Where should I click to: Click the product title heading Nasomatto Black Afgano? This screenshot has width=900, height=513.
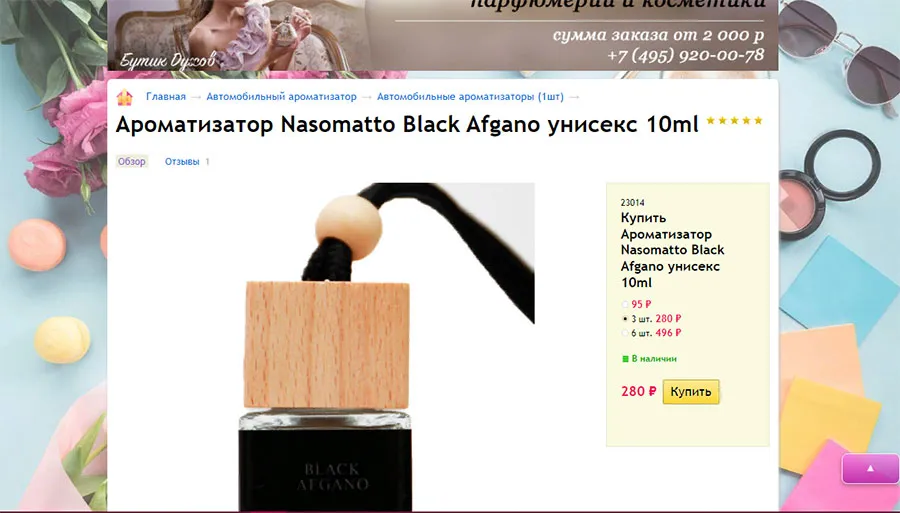tap(407, 124)
